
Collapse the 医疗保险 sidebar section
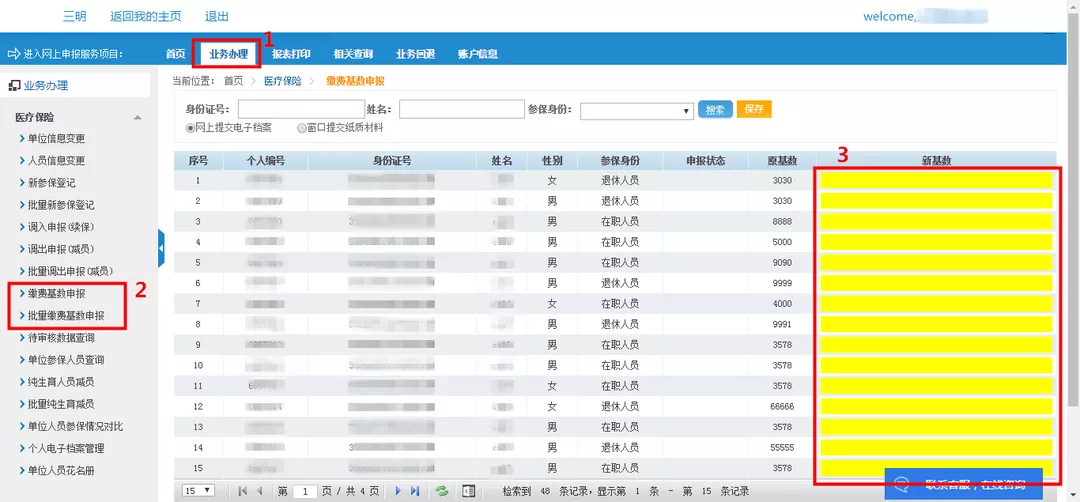(x=138, y=118)
